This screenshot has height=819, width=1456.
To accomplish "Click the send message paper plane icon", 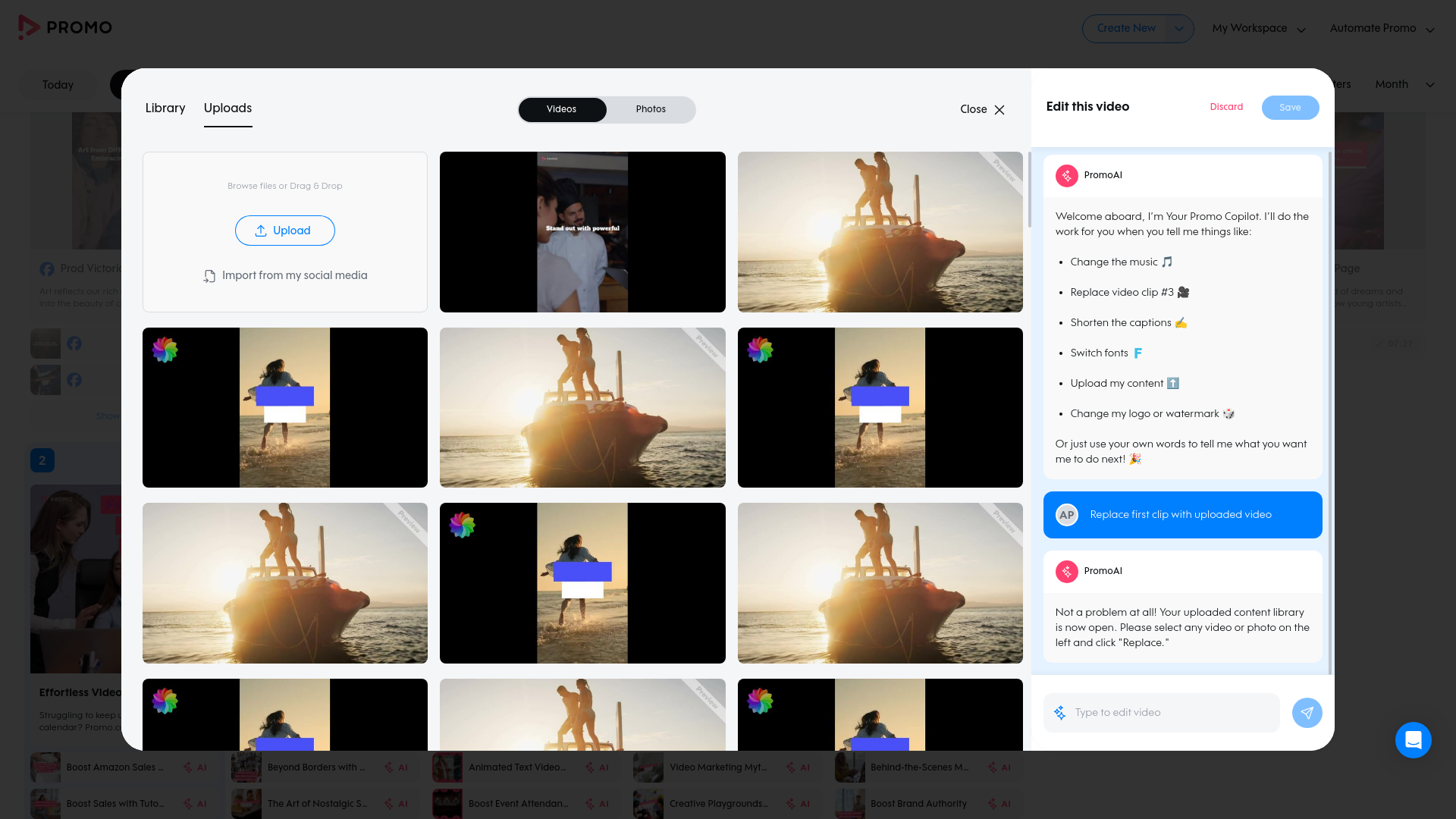I will [x=1307, y=713].
